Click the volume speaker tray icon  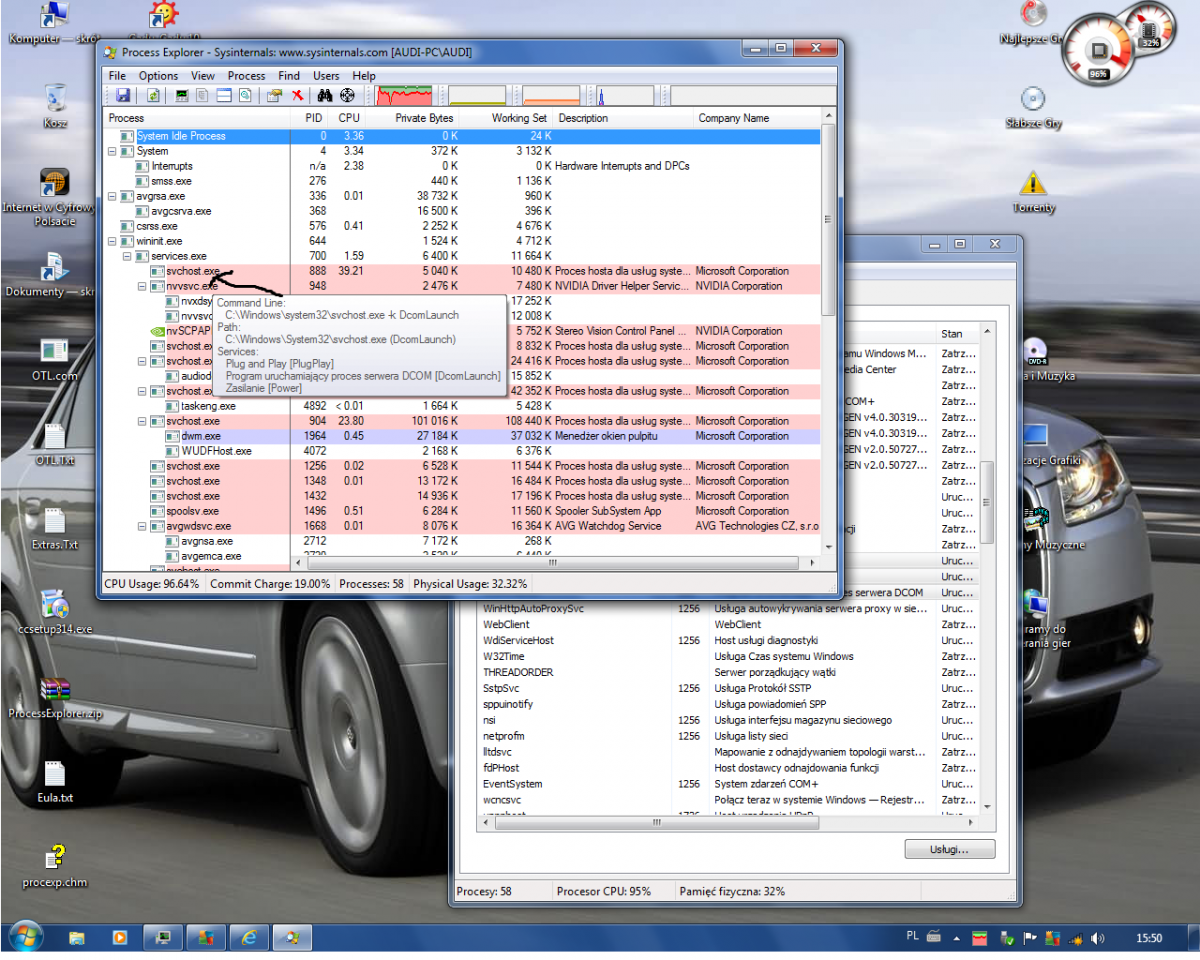tap(1098, 938)
